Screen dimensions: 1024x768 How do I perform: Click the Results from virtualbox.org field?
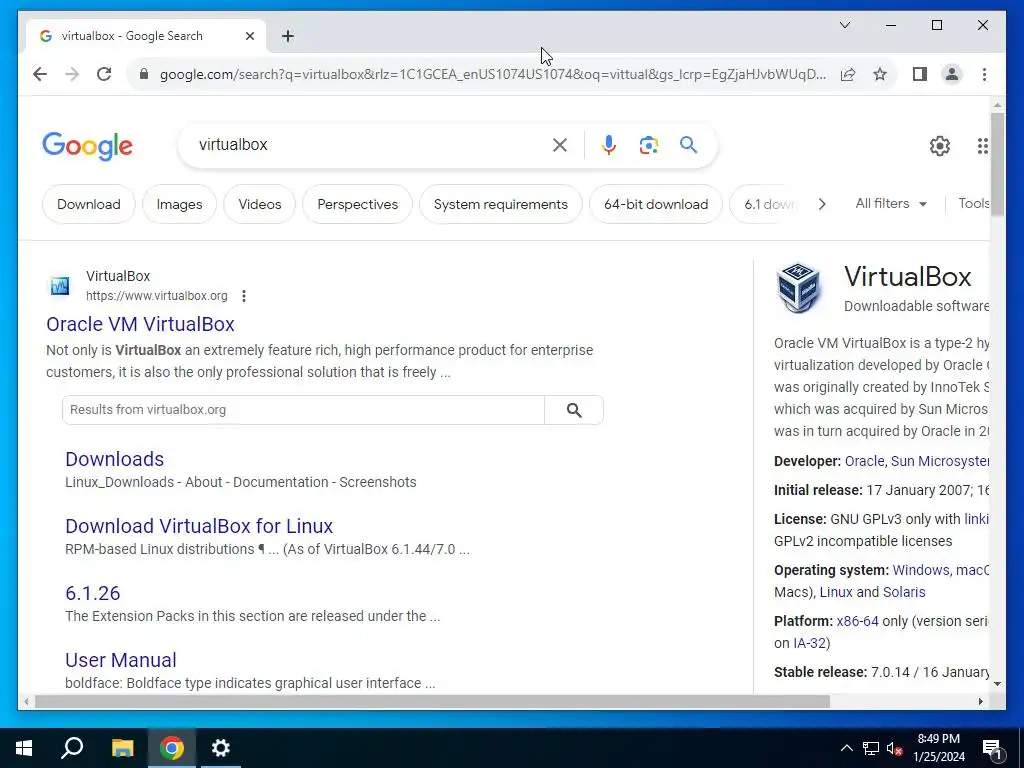[304, 410]
